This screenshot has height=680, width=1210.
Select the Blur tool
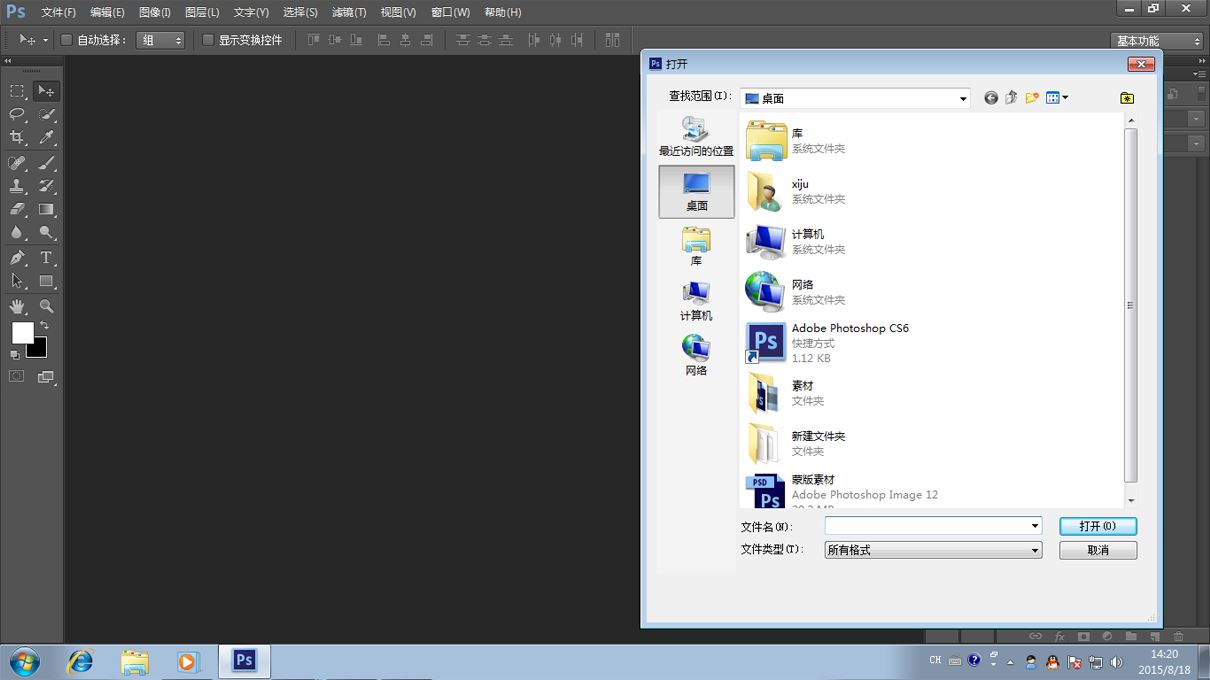[17, 232]
